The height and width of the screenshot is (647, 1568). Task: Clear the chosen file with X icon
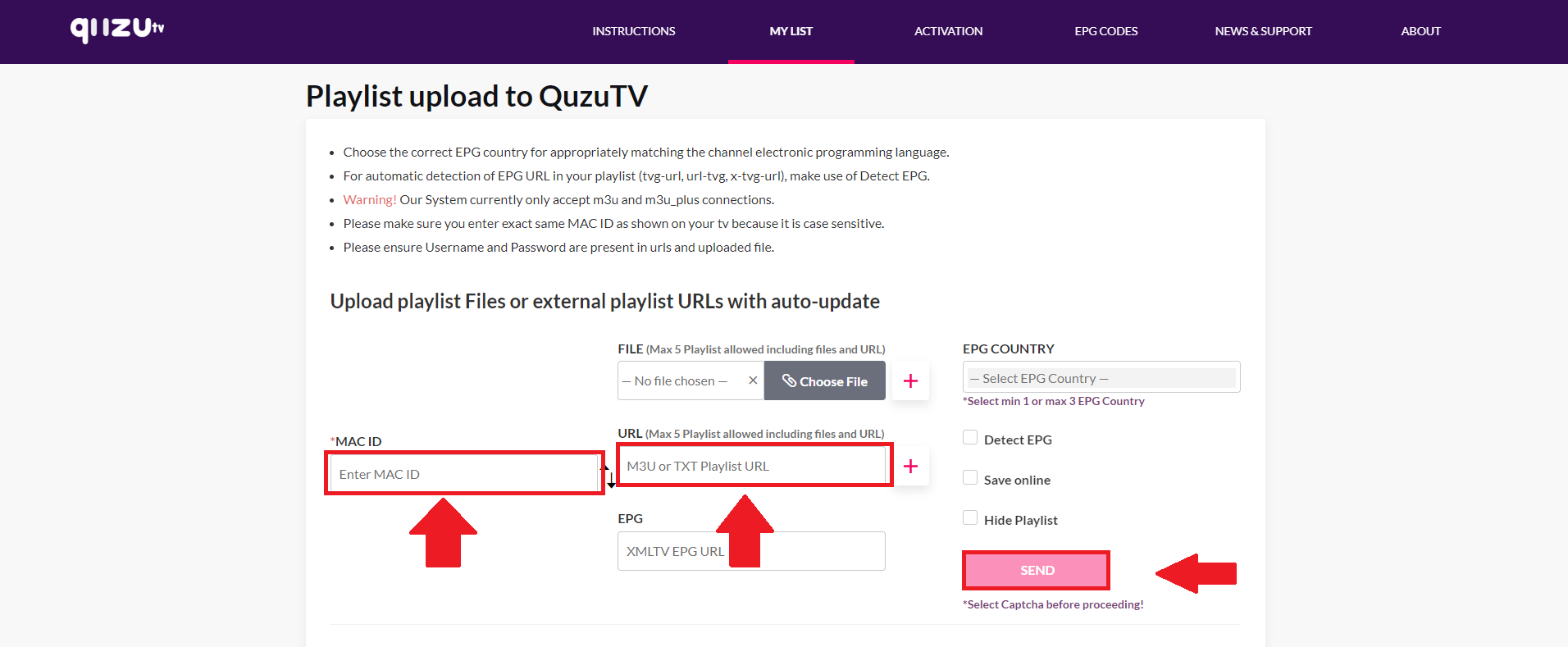tap(753, 380)
